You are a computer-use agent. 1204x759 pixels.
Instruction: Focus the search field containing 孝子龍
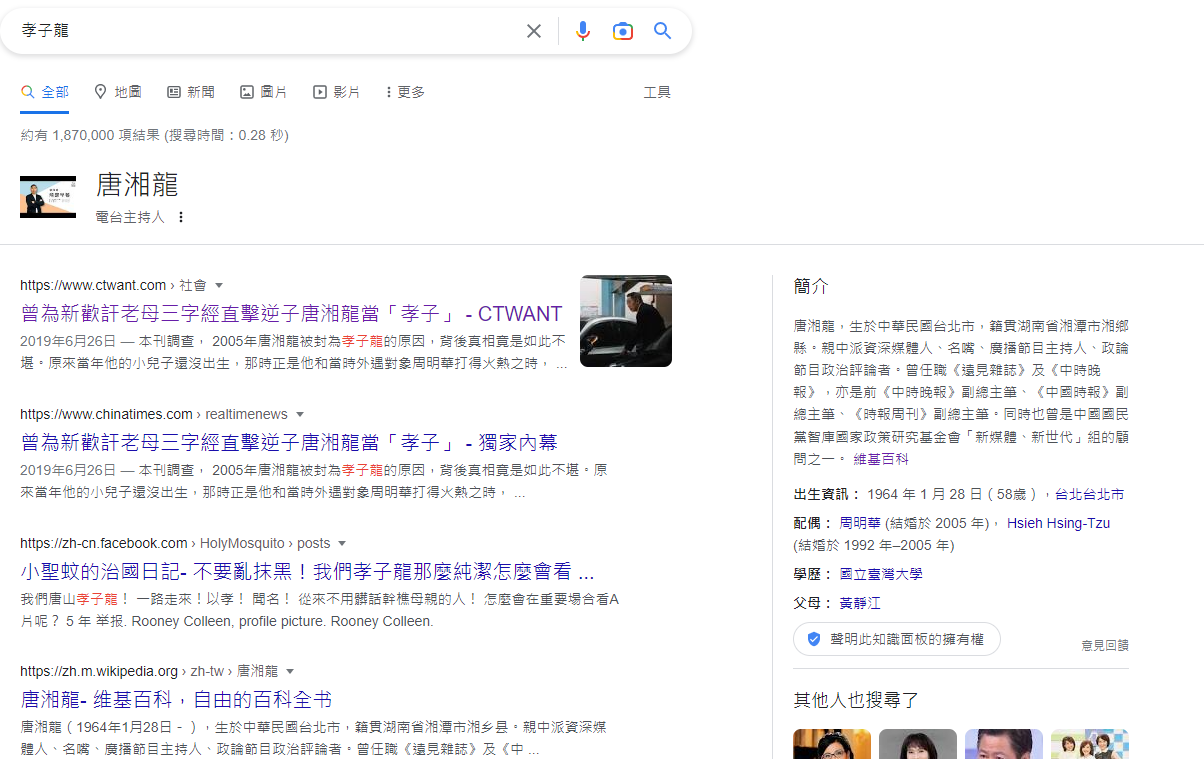(265, 31)
